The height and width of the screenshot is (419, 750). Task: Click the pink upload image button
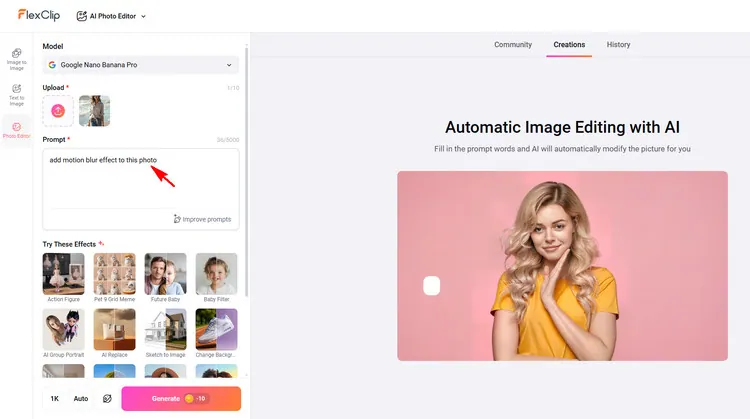tap(59, 111)
